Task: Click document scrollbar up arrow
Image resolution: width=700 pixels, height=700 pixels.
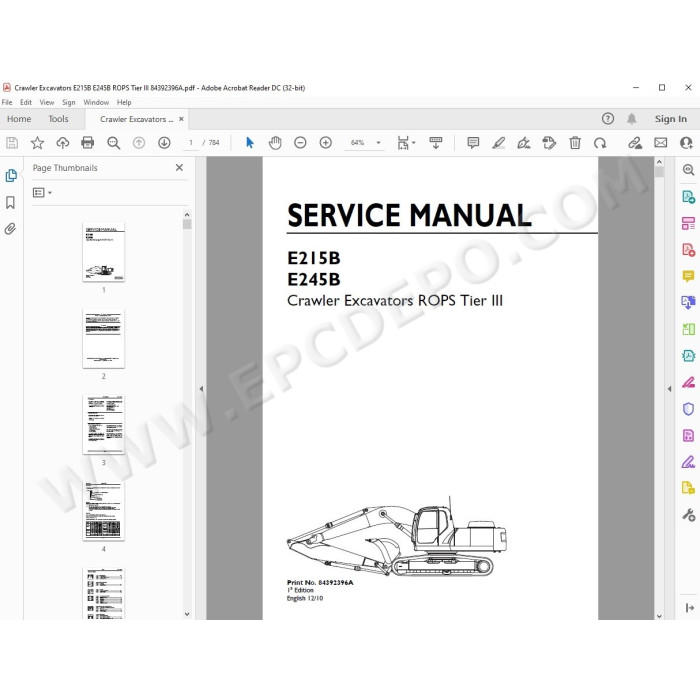Action: (x=659, y=161)
